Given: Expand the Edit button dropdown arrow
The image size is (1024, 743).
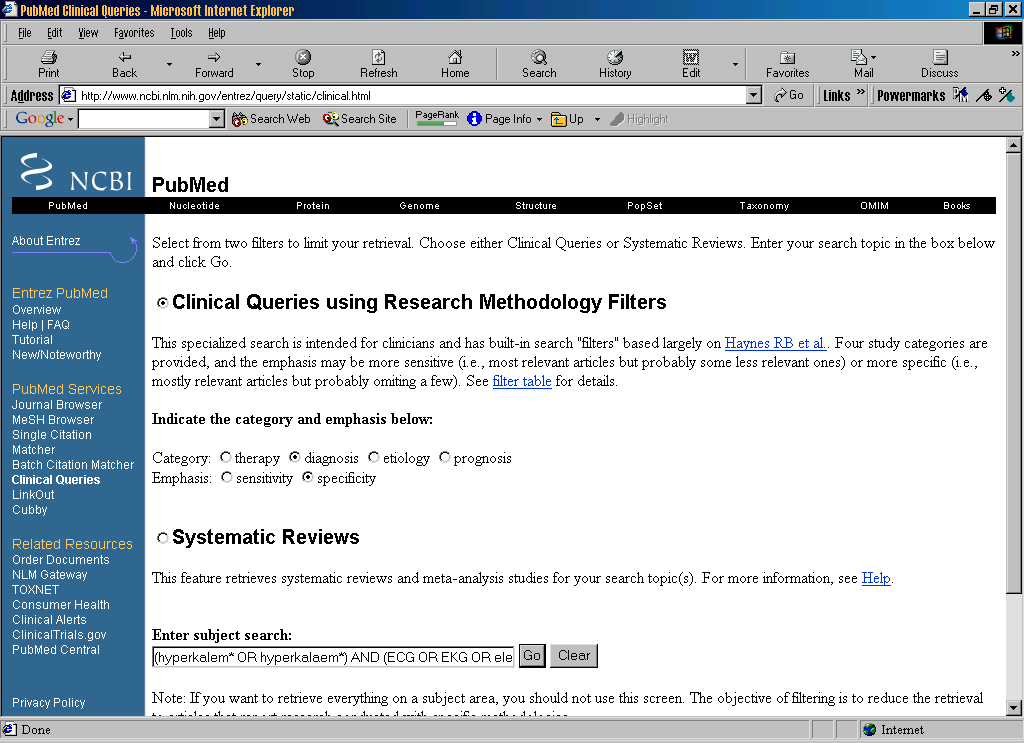Looking at the screenshot, I should 735,64.
